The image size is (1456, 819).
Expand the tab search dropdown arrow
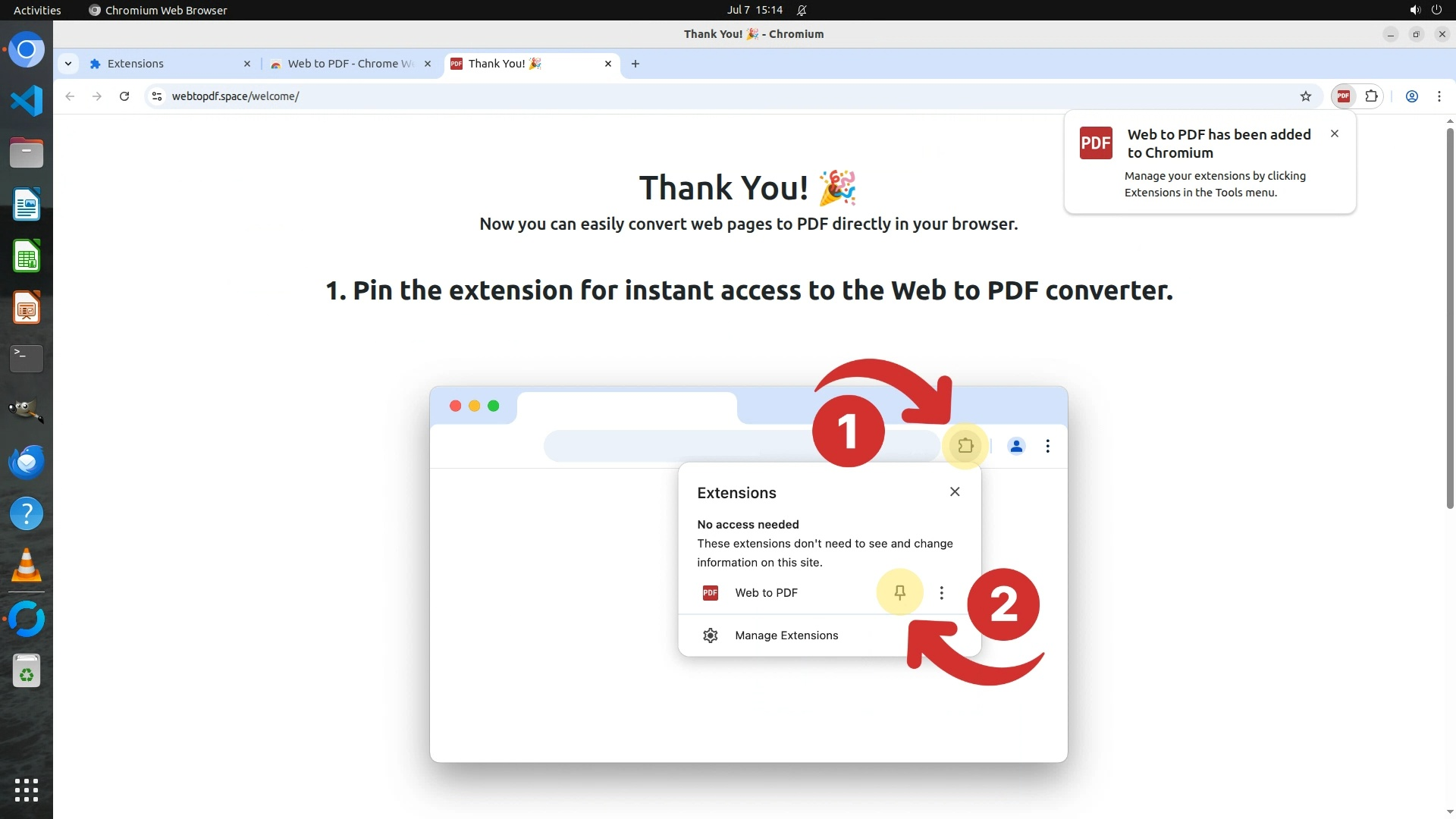pyautogui.click(x=68, y=64)
